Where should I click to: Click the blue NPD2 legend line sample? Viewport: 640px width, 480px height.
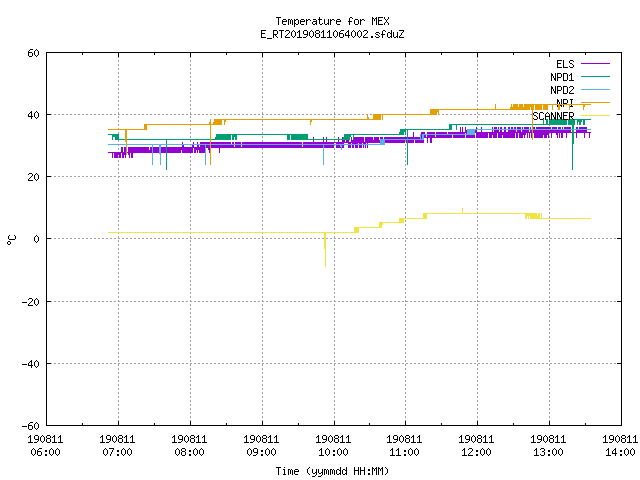595,90
